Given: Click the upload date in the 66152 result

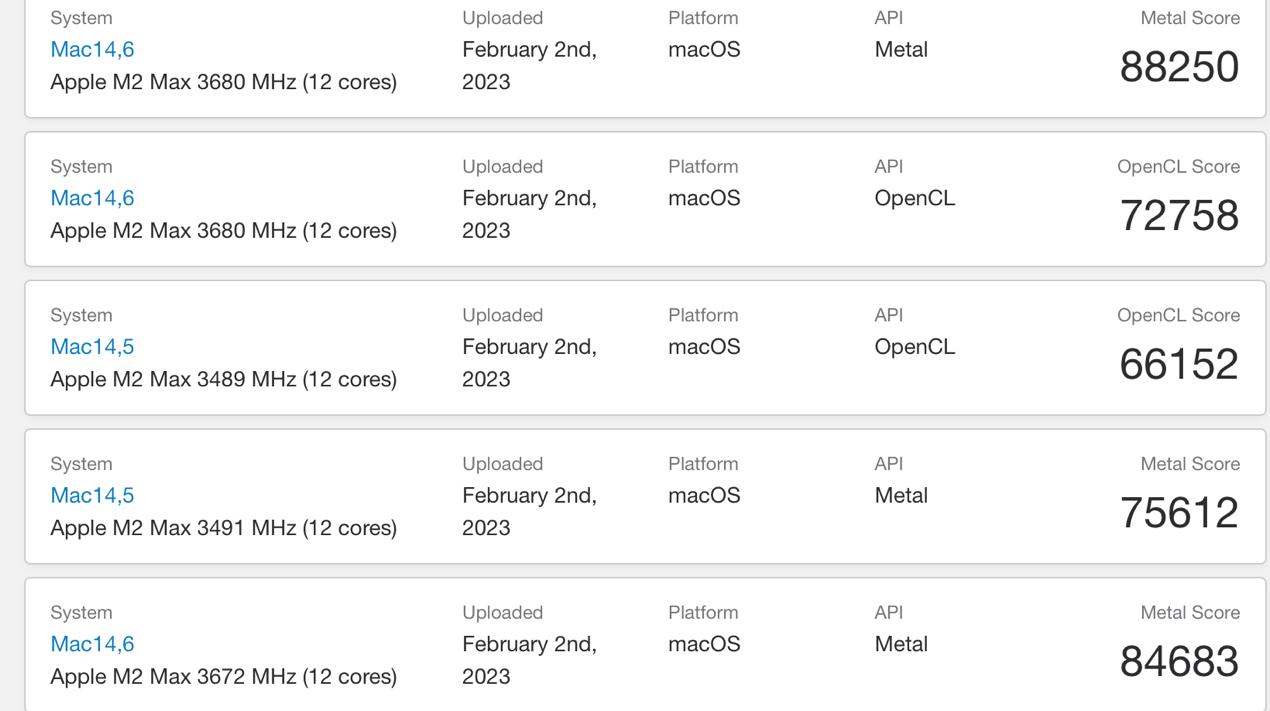Looking at the screenshot, I should click(529, 362).
